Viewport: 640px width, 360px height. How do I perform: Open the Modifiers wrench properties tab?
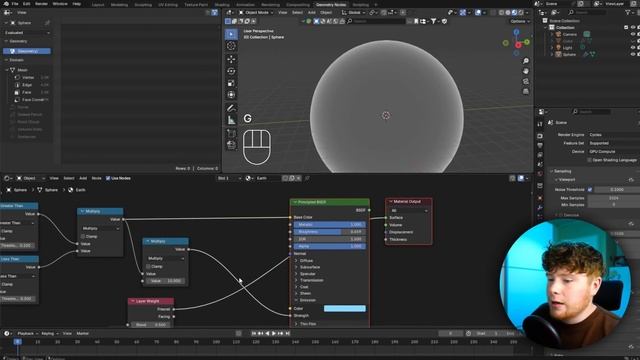(x=540, y=208)
